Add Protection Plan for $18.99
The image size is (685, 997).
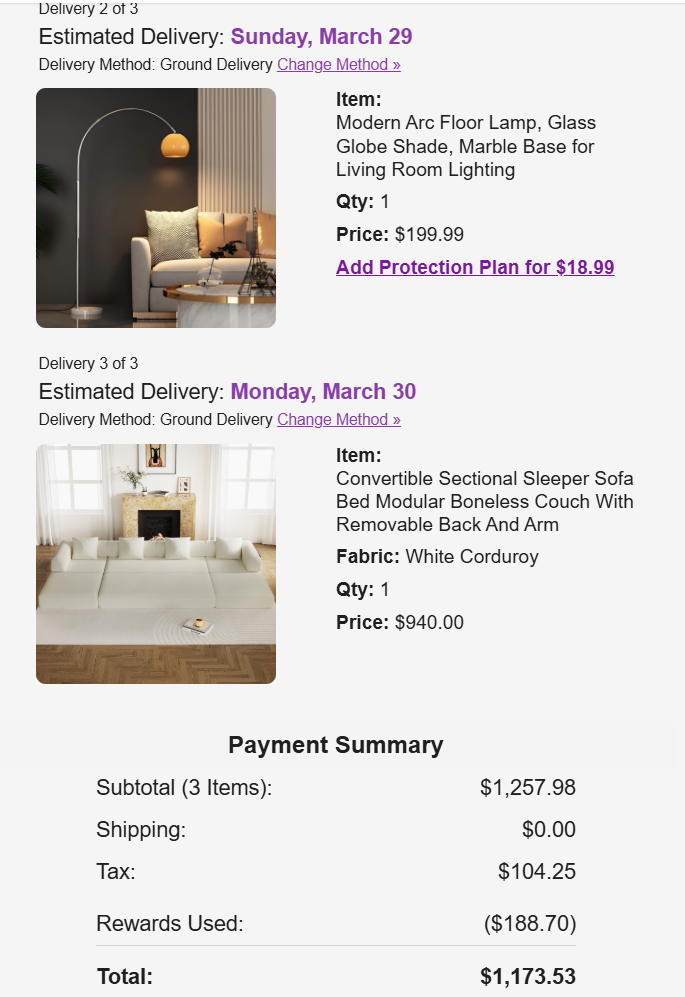click(x=475, y=268)
